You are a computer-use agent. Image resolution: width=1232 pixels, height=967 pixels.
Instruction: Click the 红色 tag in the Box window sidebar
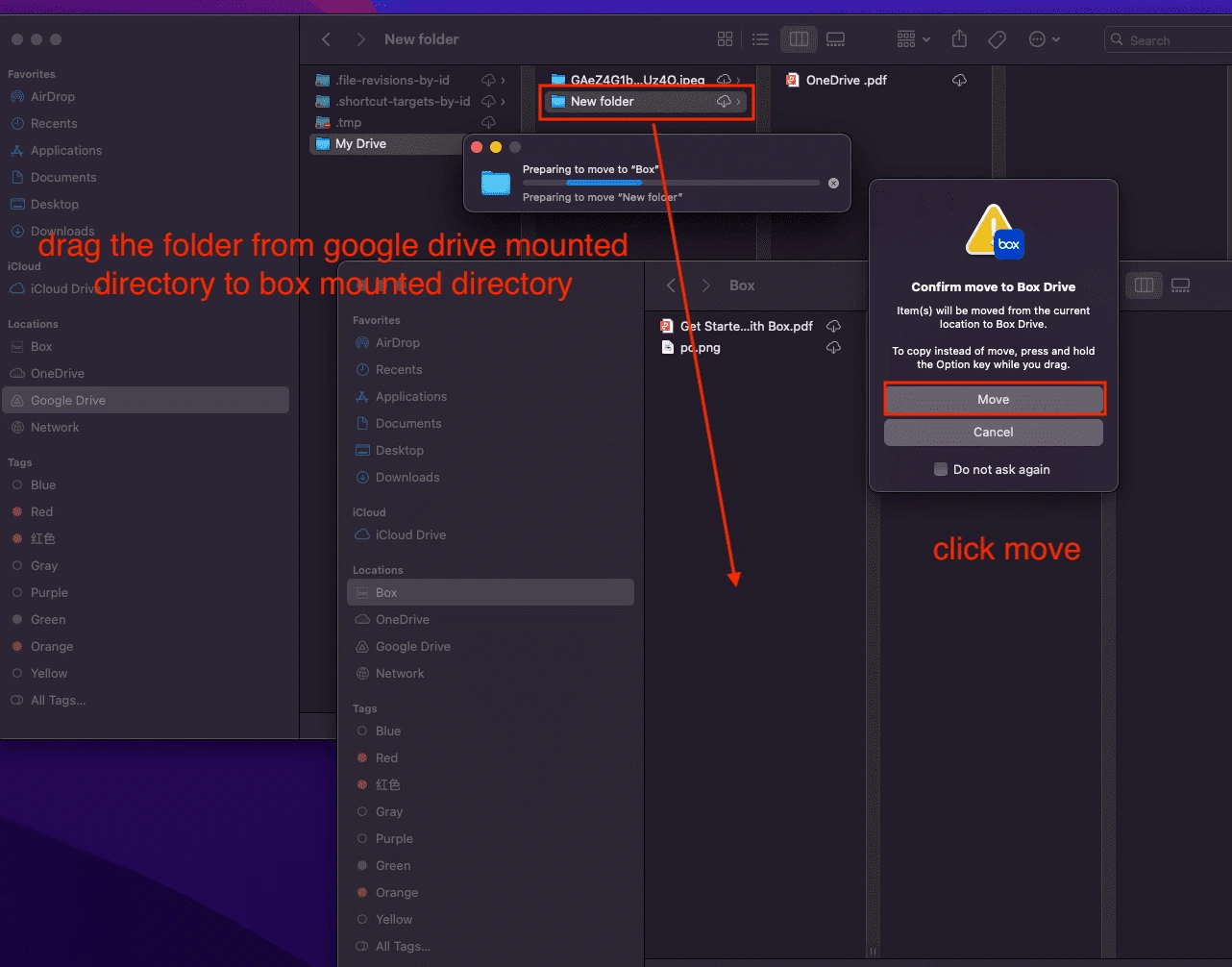387,784
